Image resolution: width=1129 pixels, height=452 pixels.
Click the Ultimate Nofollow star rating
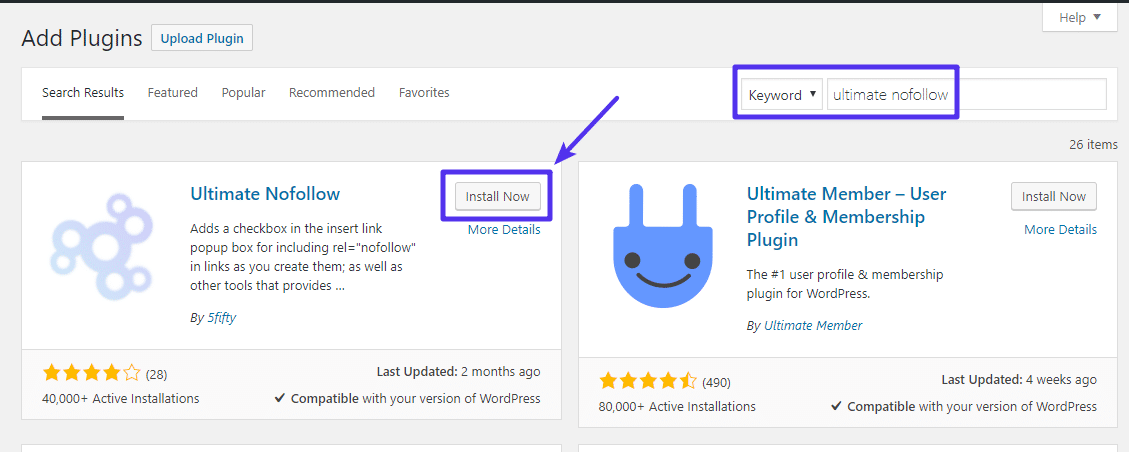pos(92,373)
